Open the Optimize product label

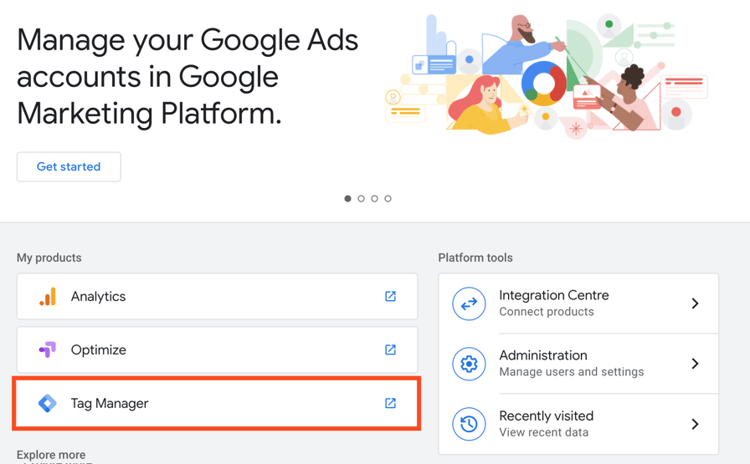coord(99,350)
